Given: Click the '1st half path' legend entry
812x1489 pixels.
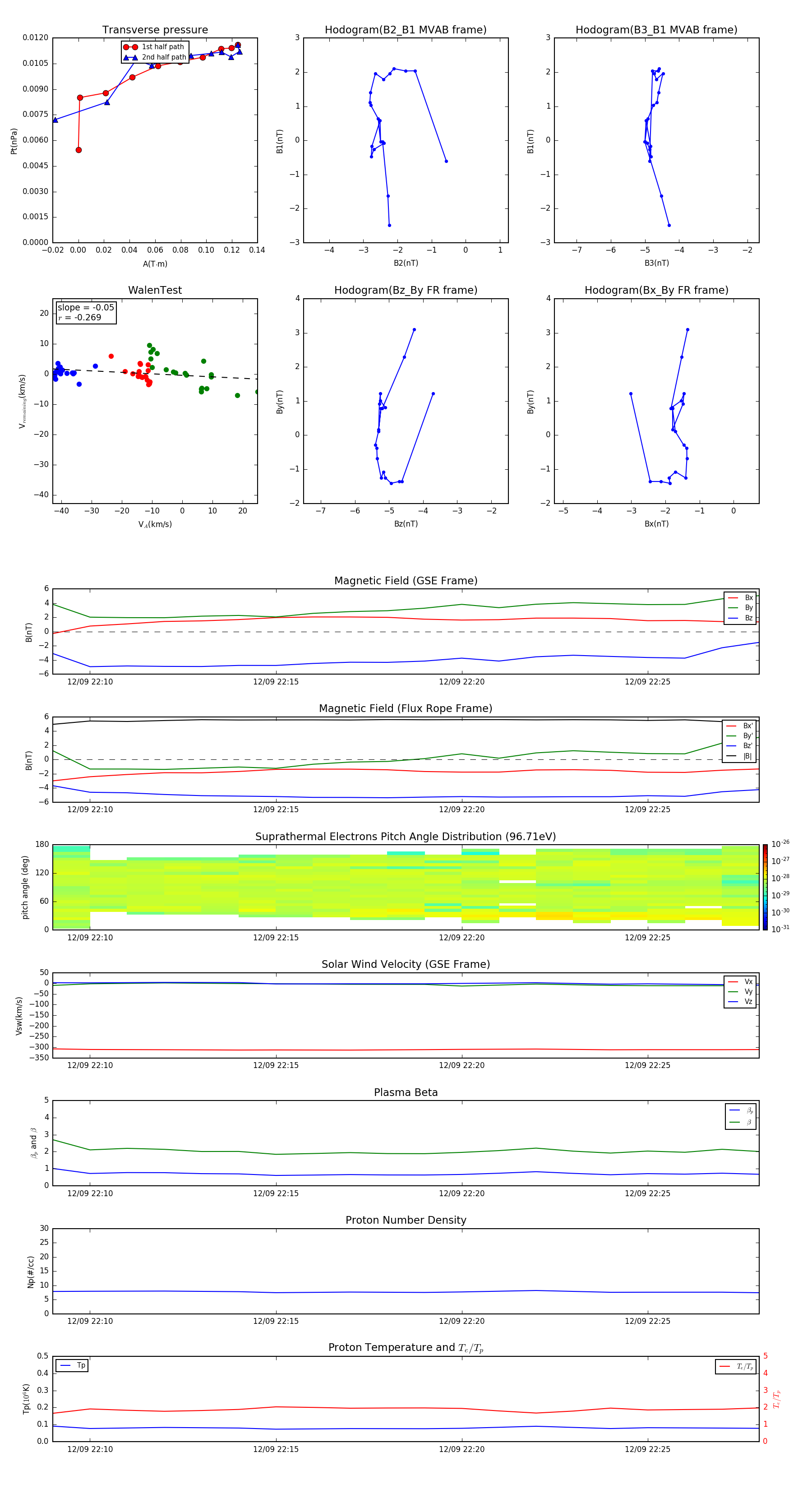Looking at the screenshot, I should tap(154, 47).
